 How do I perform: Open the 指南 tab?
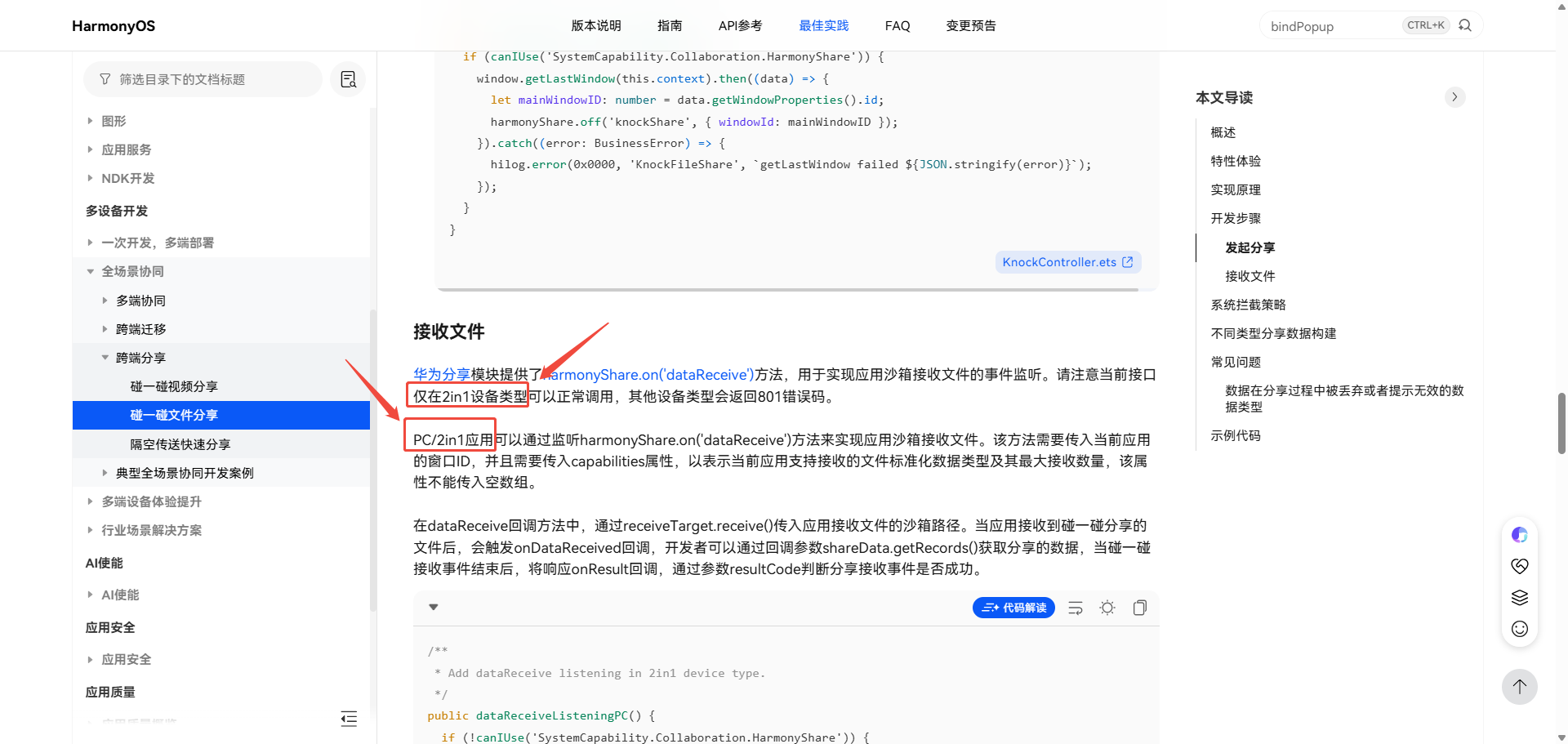pos(670,26)
